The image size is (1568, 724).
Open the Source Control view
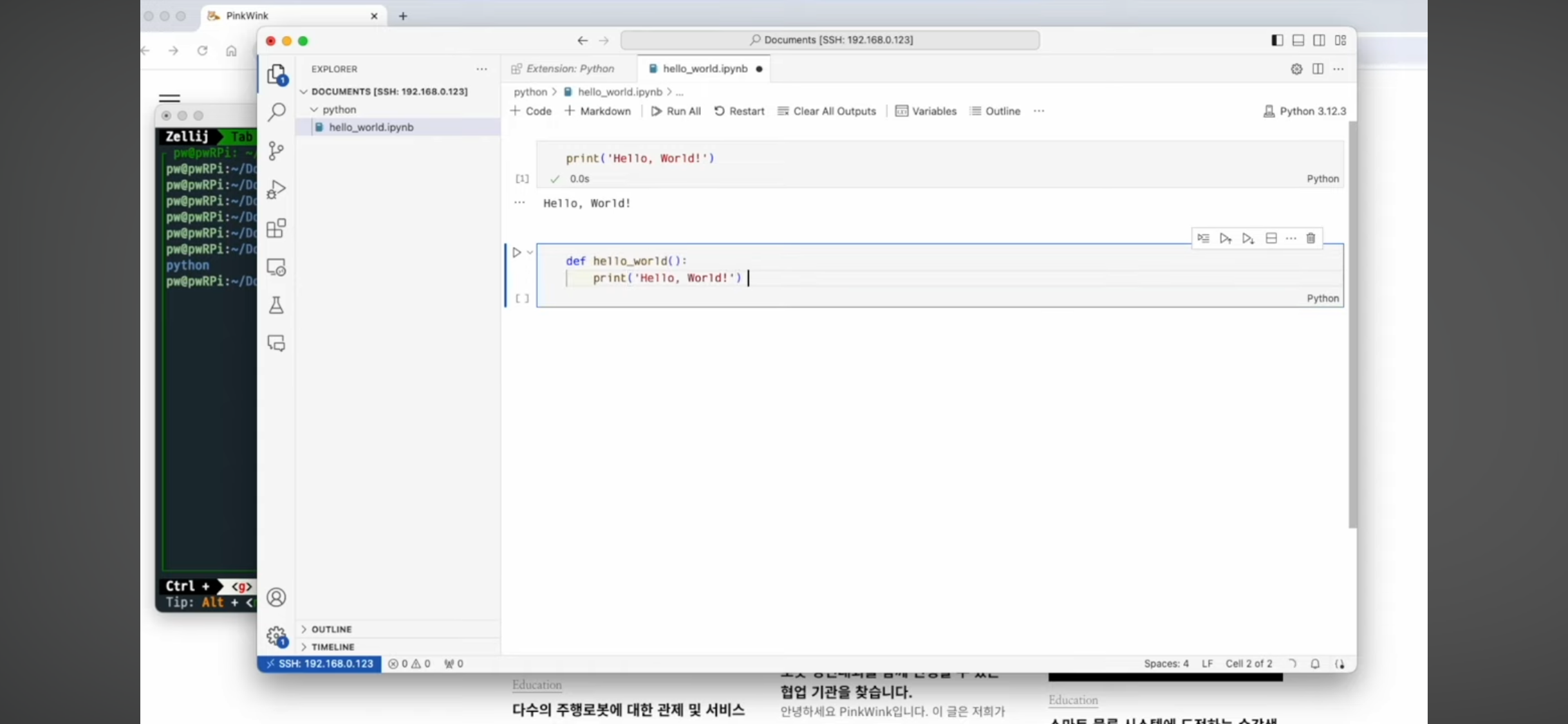(276, 151)
